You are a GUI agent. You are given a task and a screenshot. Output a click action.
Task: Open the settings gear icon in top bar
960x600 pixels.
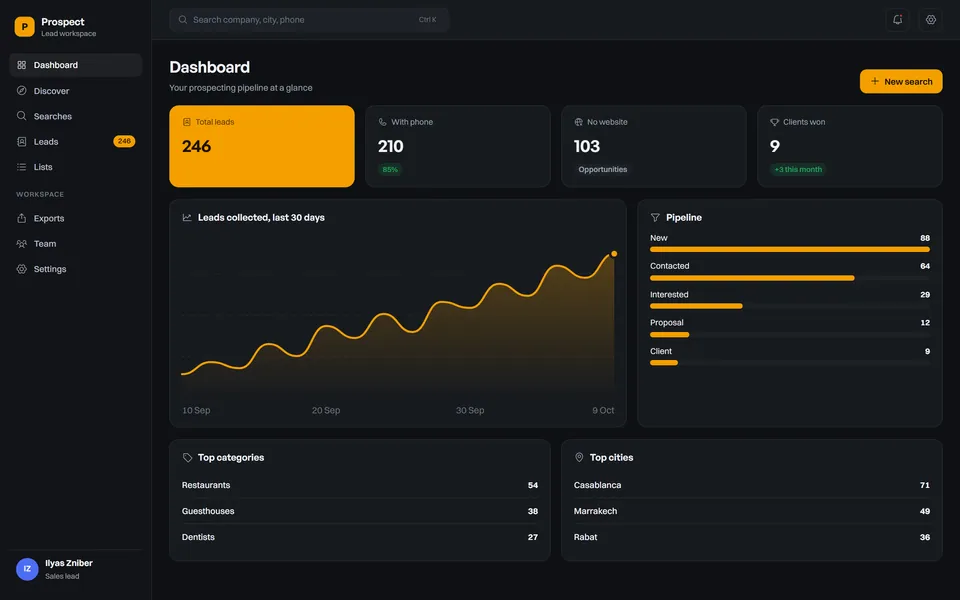pos(931,20)
